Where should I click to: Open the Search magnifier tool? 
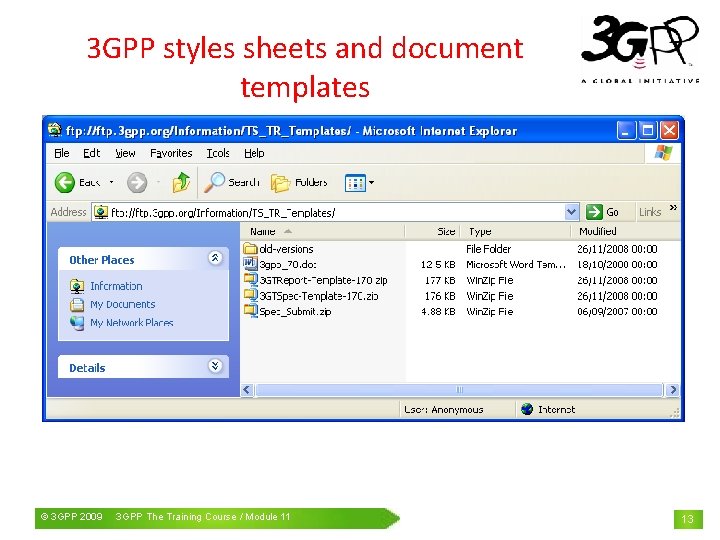tap(214, 182)
